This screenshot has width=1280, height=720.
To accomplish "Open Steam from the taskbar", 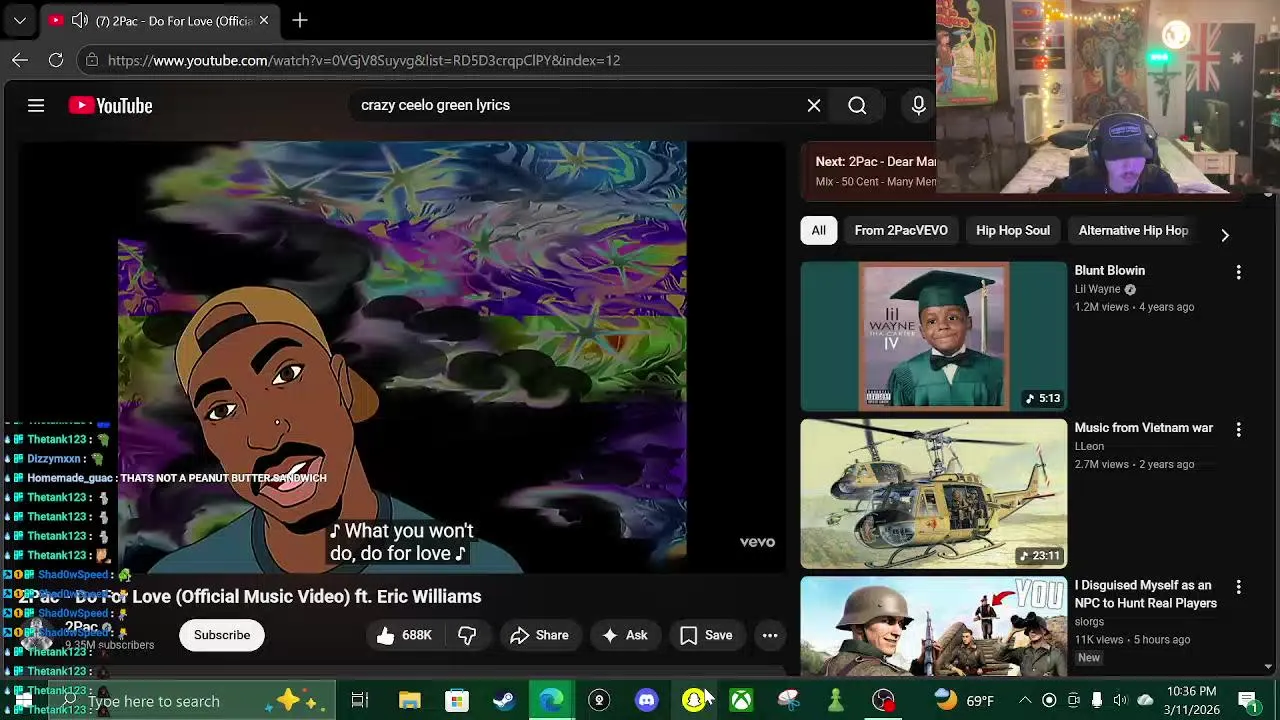I will point(504,700).
